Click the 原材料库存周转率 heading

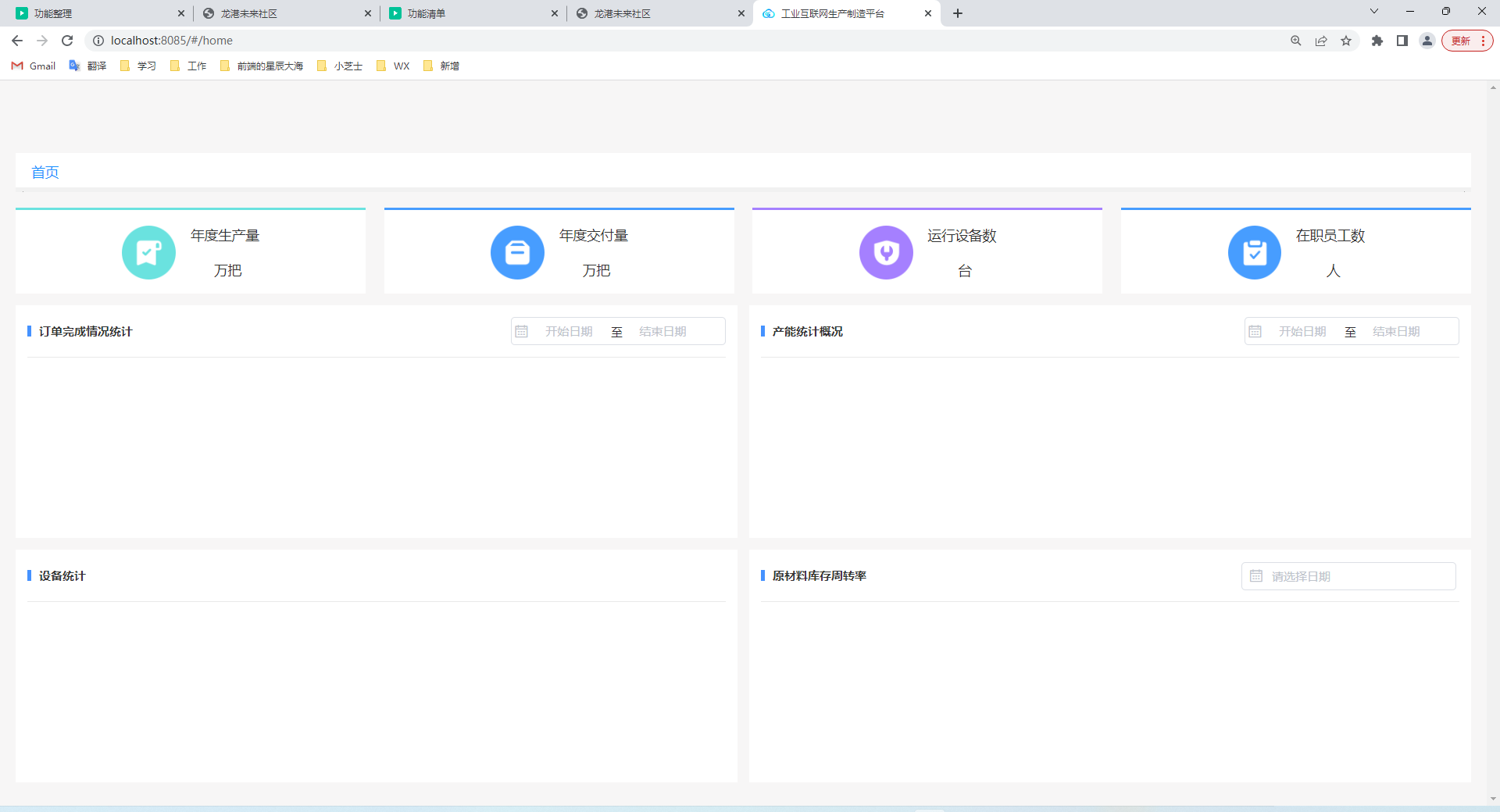coord(820,576)
